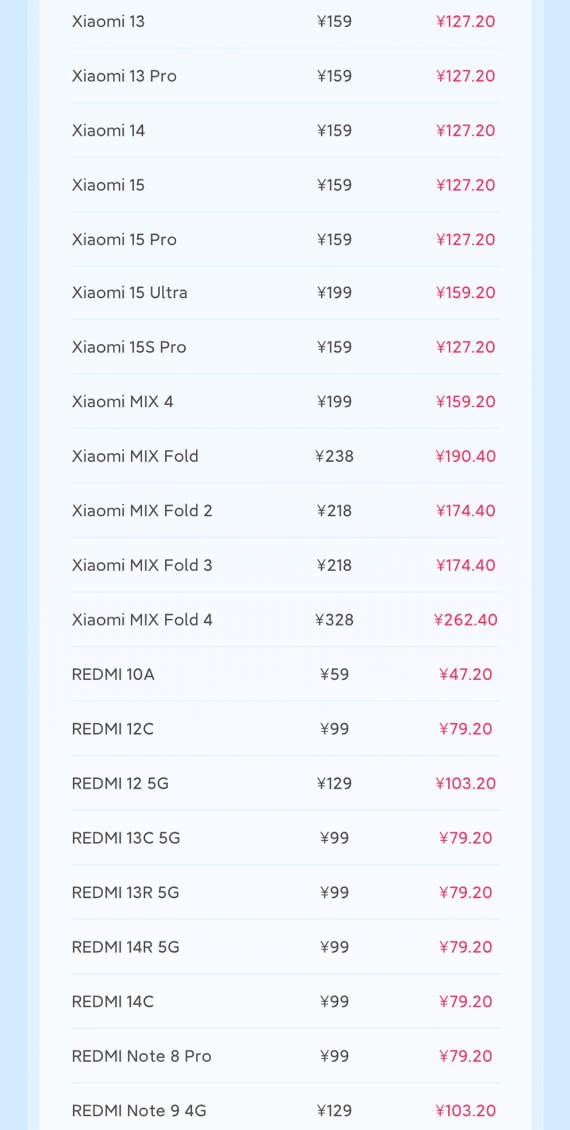
Task: Select the Xiaomi 14 discounted price ¥127.20
Action: click(x=466, y=130)
